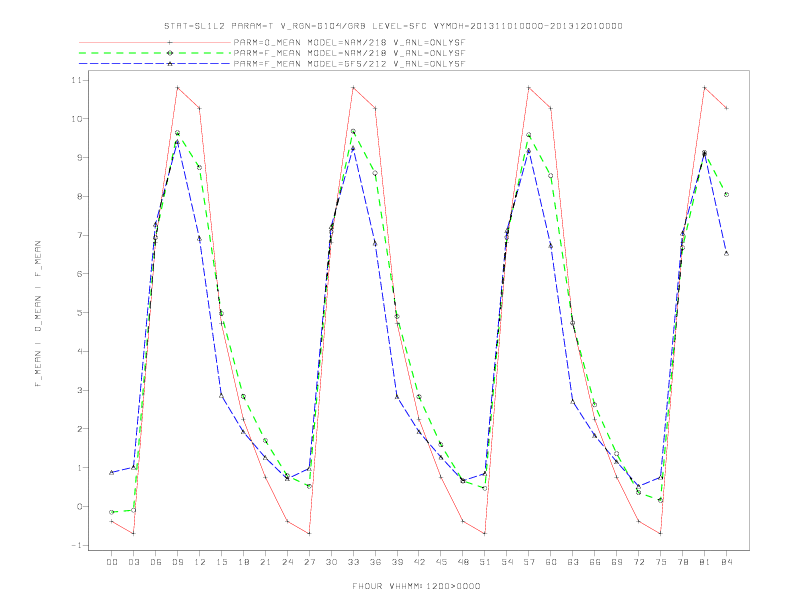Click y-axis tick label 8
This screenshot has width=792, height=612.
(x=80, y=196)
